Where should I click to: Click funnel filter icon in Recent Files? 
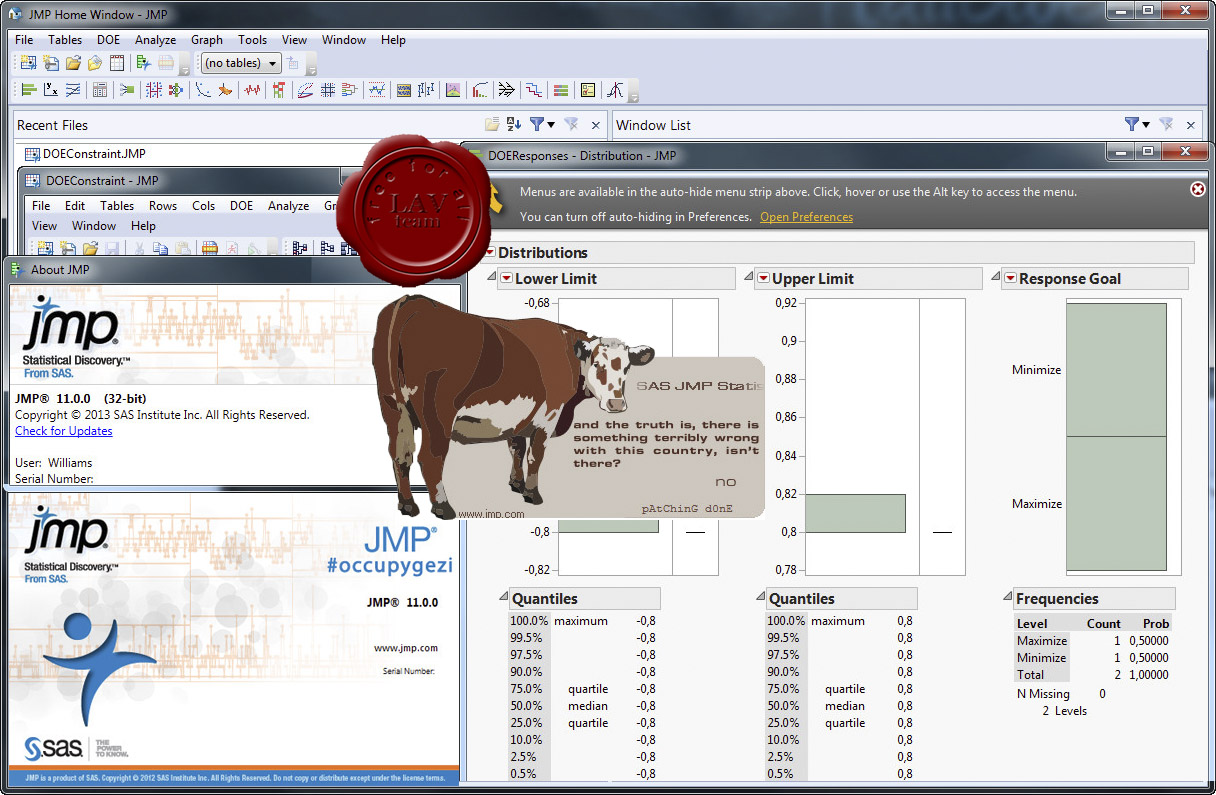(x=537, y=125)
